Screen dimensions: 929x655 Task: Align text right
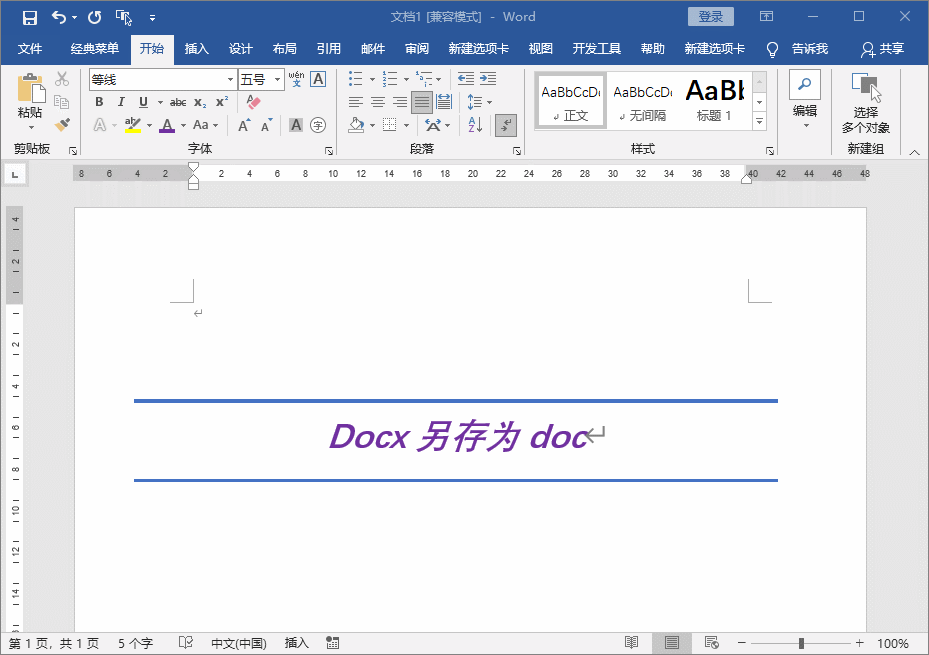[x=399, y=102]
